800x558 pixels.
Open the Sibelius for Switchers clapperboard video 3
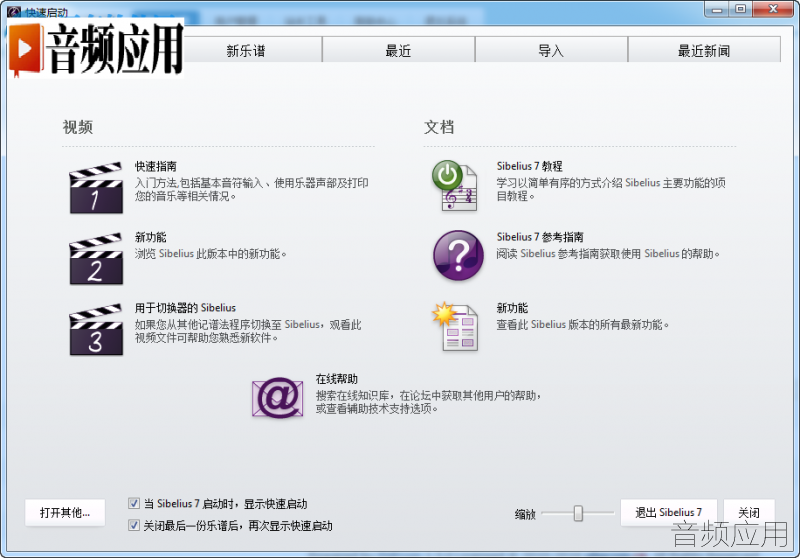96,329
